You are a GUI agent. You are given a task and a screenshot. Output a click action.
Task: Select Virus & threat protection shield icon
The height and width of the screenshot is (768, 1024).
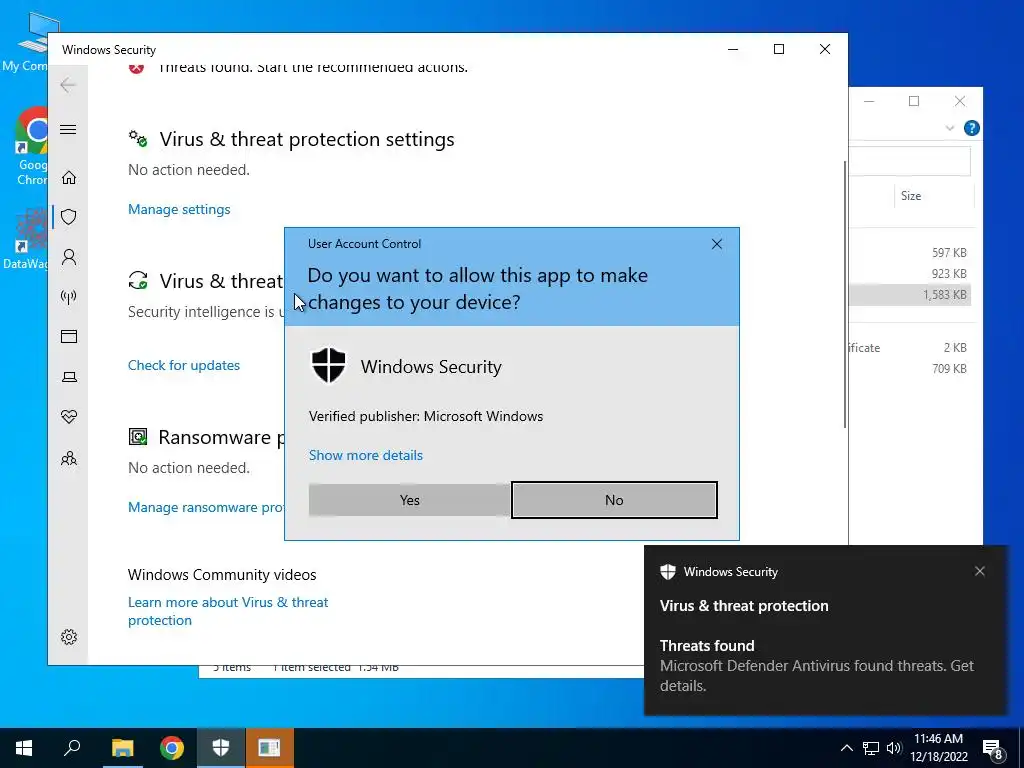[69, 217]
